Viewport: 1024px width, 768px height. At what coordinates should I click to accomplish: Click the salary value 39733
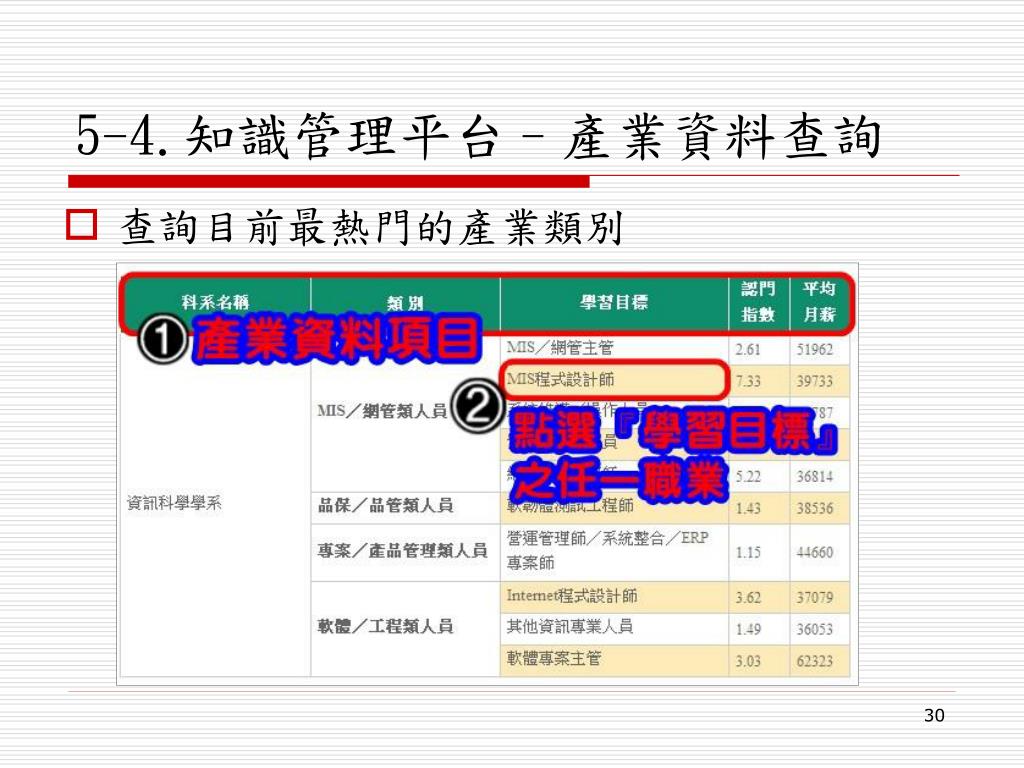coord(814,381)
